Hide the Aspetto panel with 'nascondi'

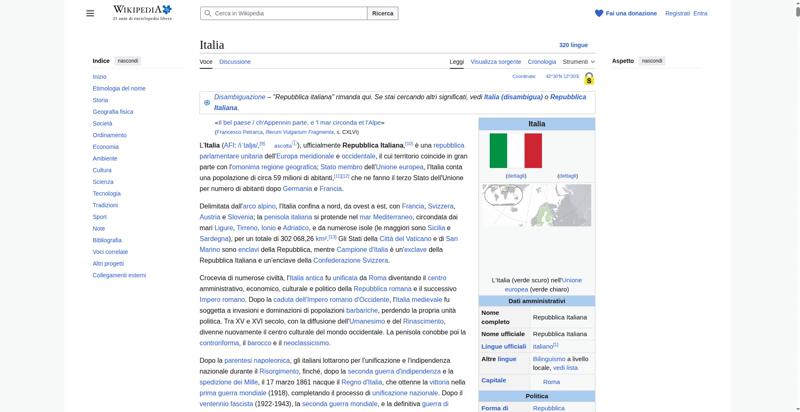tap(652, 61)
